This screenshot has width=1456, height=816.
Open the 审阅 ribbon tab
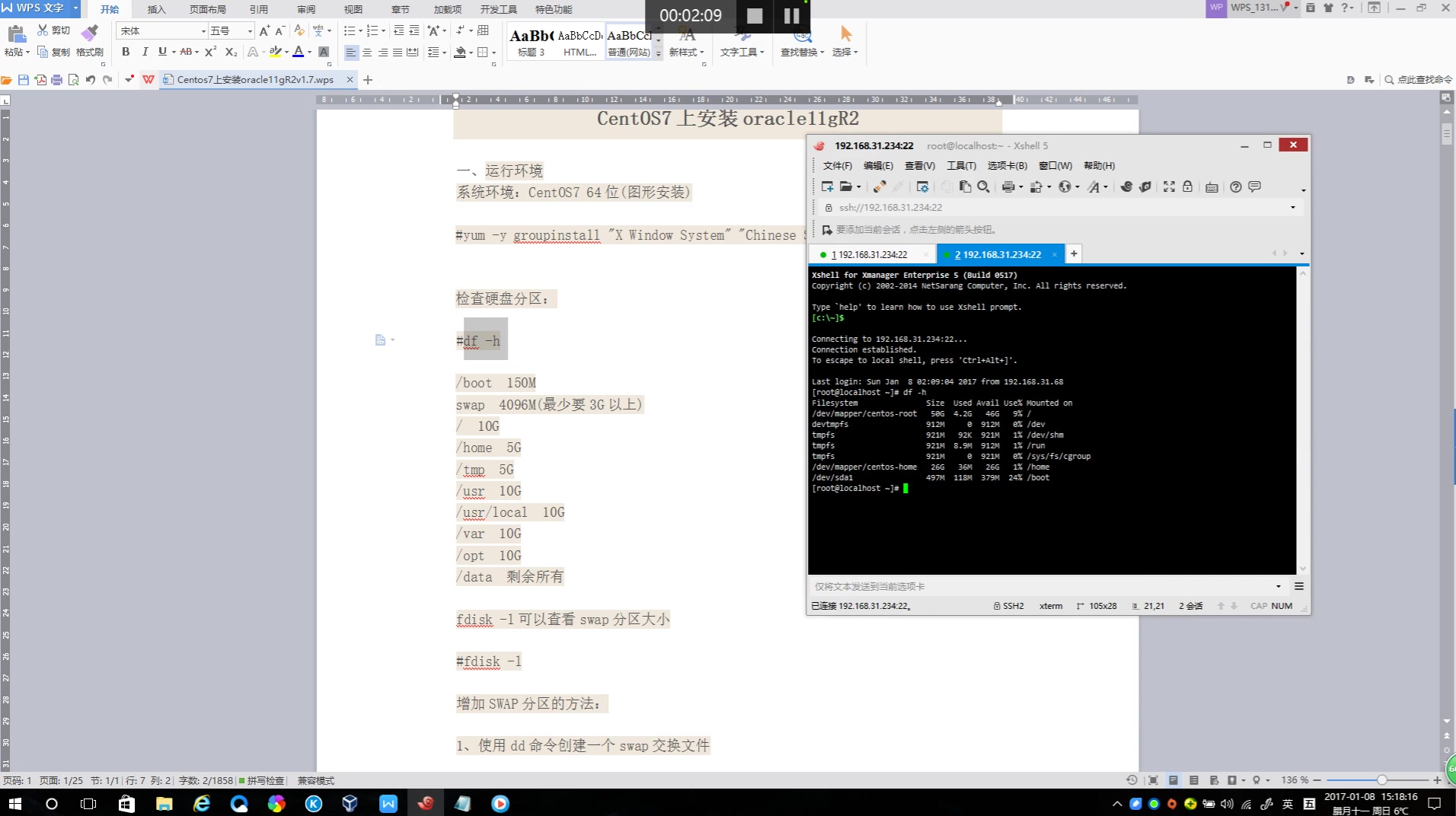pos(306,9)
